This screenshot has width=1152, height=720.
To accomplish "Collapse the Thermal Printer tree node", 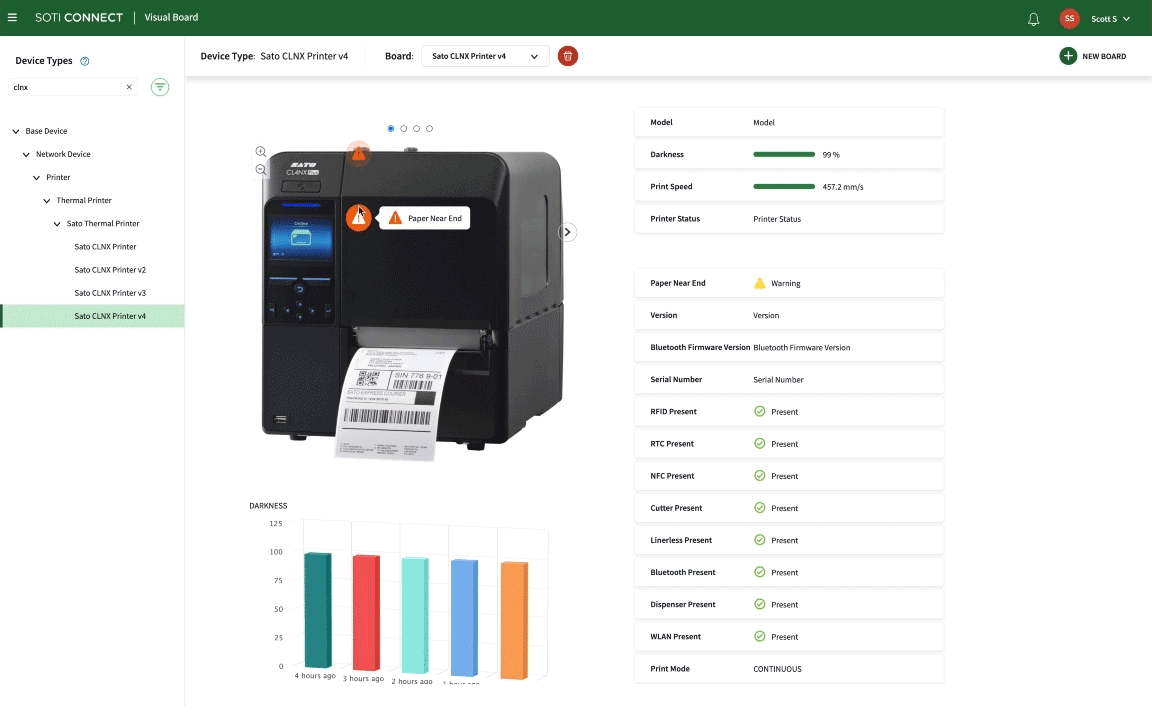I will coord(45,200).
